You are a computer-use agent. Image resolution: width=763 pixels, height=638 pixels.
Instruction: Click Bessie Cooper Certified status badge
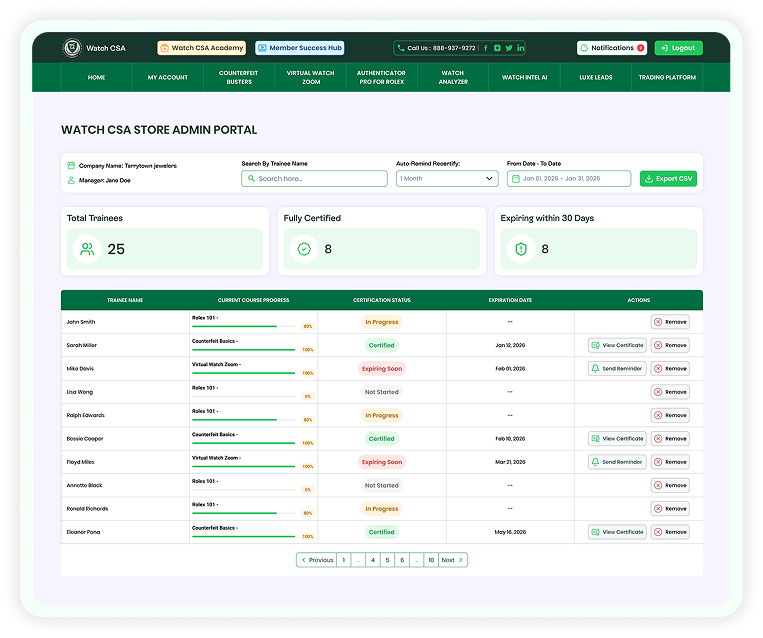coord(382,438)
